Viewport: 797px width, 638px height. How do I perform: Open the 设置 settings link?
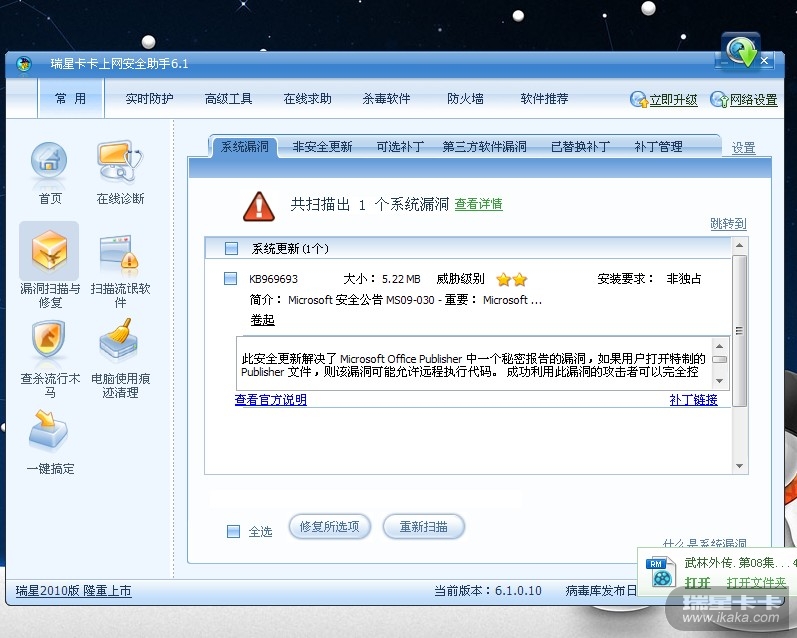pyautogui.click(x=743, y=148)
